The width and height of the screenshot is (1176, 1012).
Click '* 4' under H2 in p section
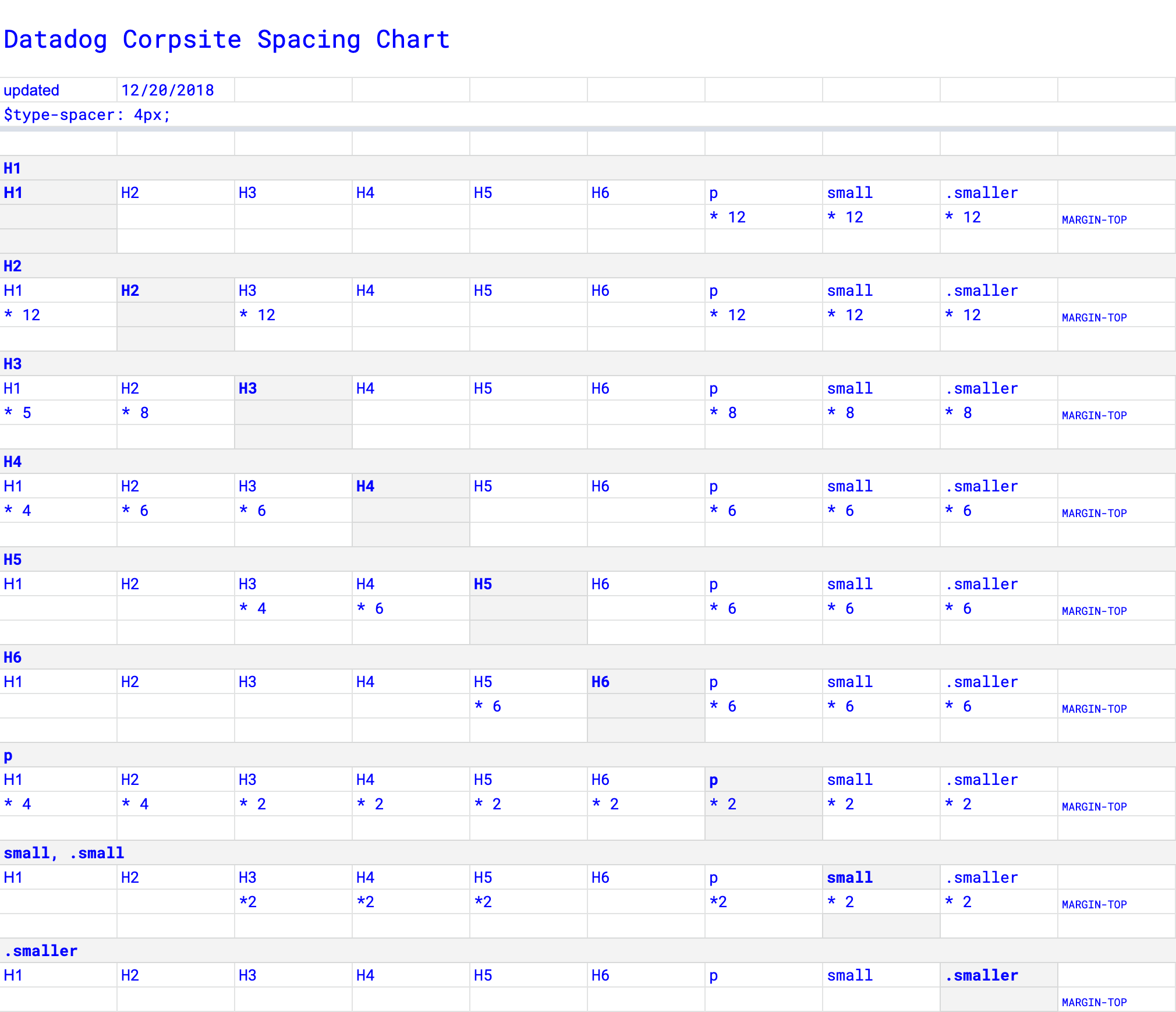pos(176,804)
